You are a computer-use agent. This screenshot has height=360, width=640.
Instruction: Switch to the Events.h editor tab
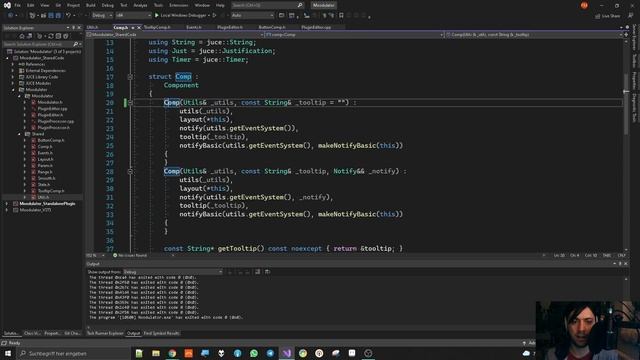(x=194, y=27)
